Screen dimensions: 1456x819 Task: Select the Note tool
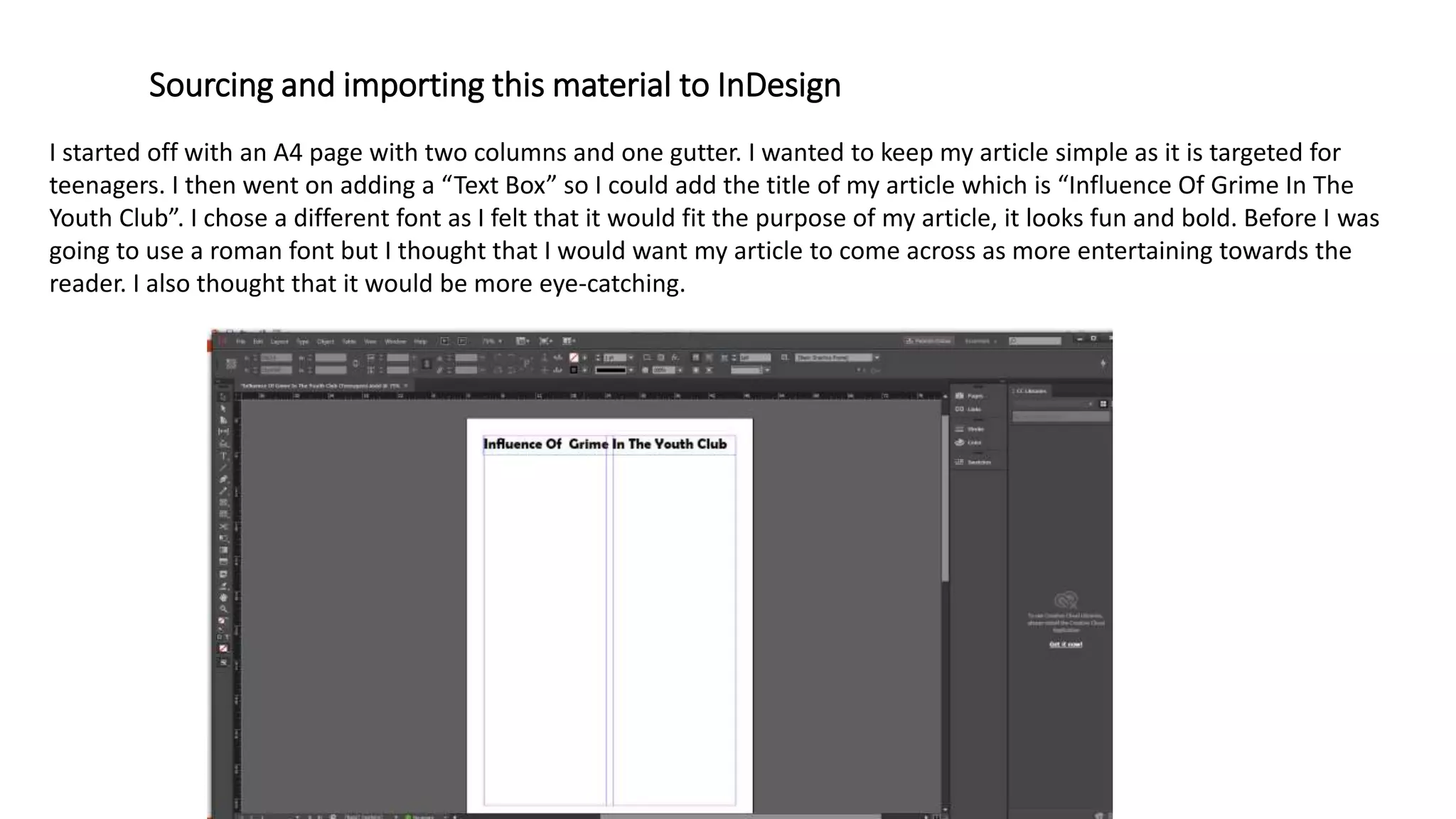[x=223, y=574]
